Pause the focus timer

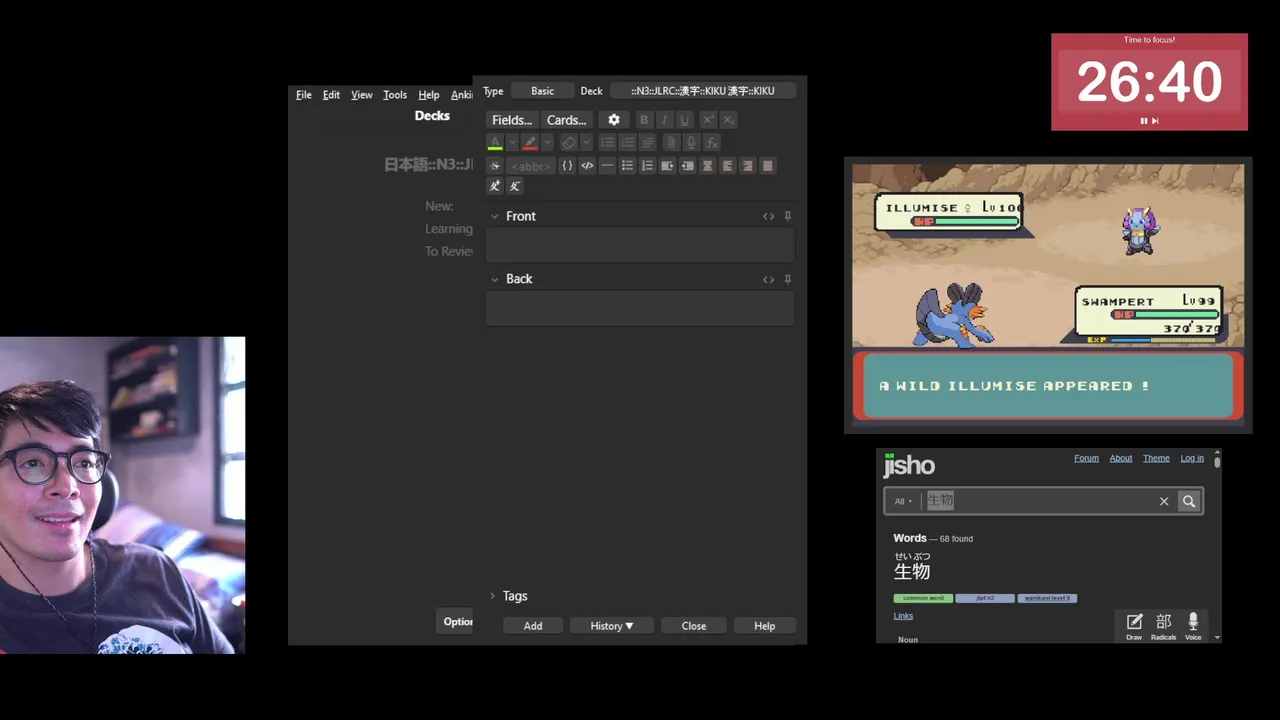click(x=1144, y=121)
